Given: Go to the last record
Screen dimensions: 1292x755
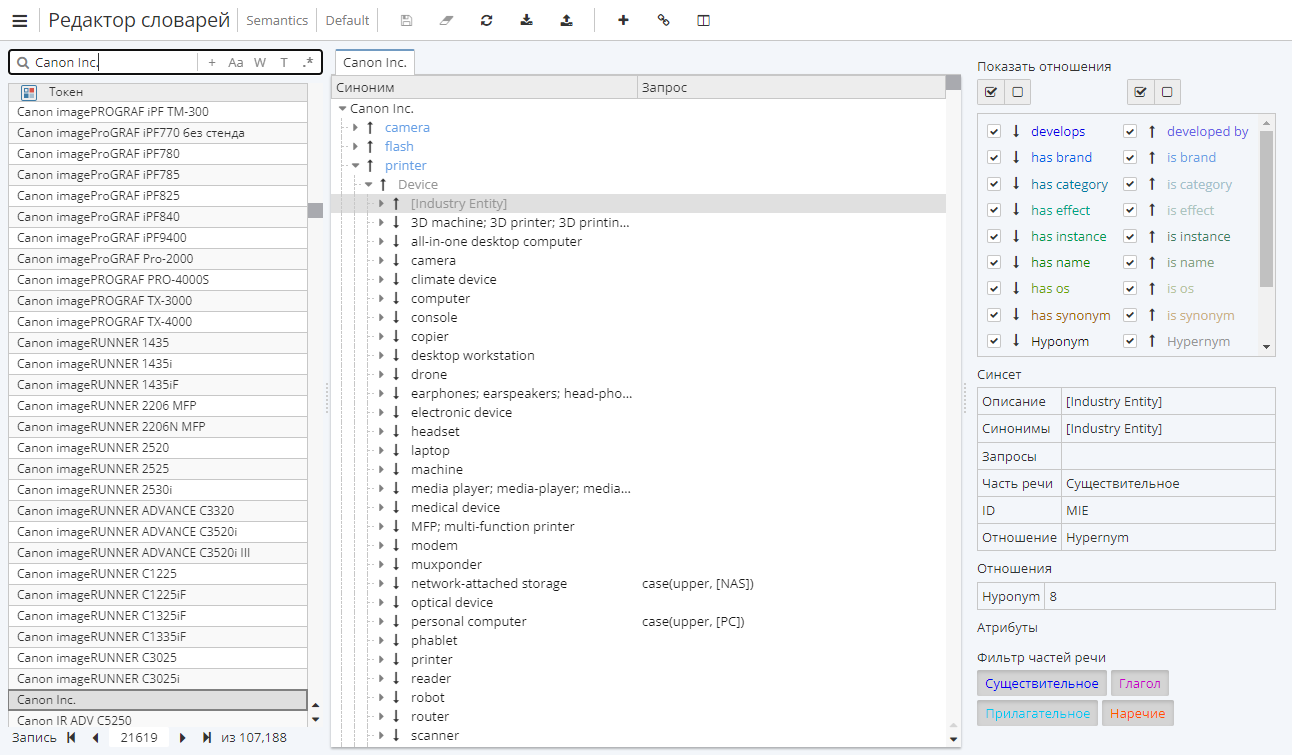Looking at the screenshot, I should (207, 738).
